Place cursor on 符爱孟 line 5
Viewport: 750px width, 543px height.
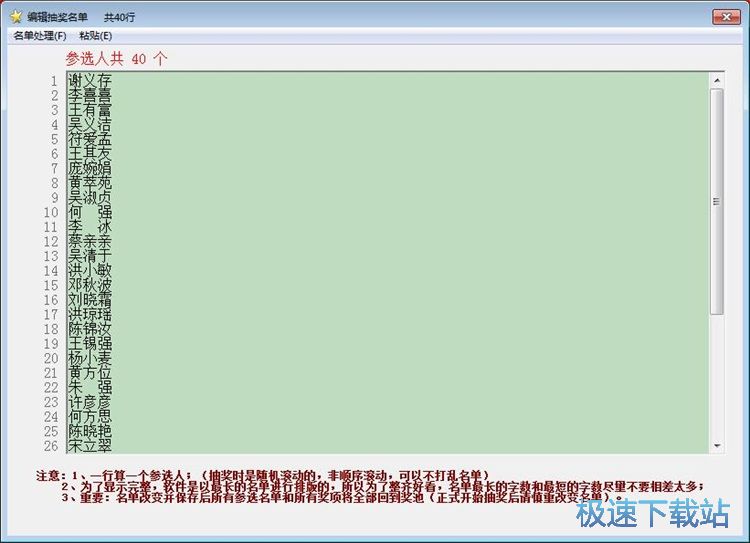(x=90, y=139)
